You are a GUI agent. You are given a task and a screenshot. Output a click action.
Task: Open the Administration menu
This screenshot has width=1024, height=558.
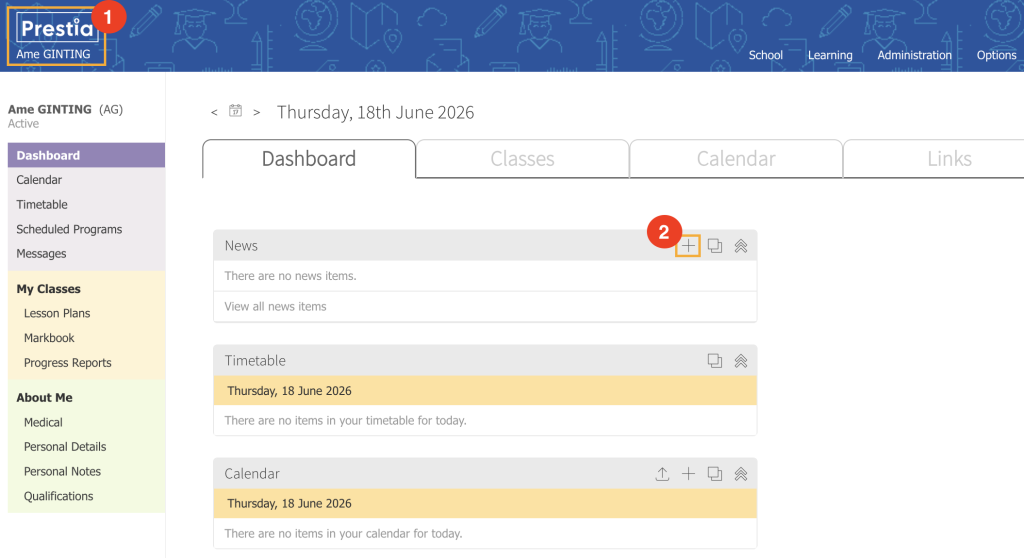click(x=914, y=56)
